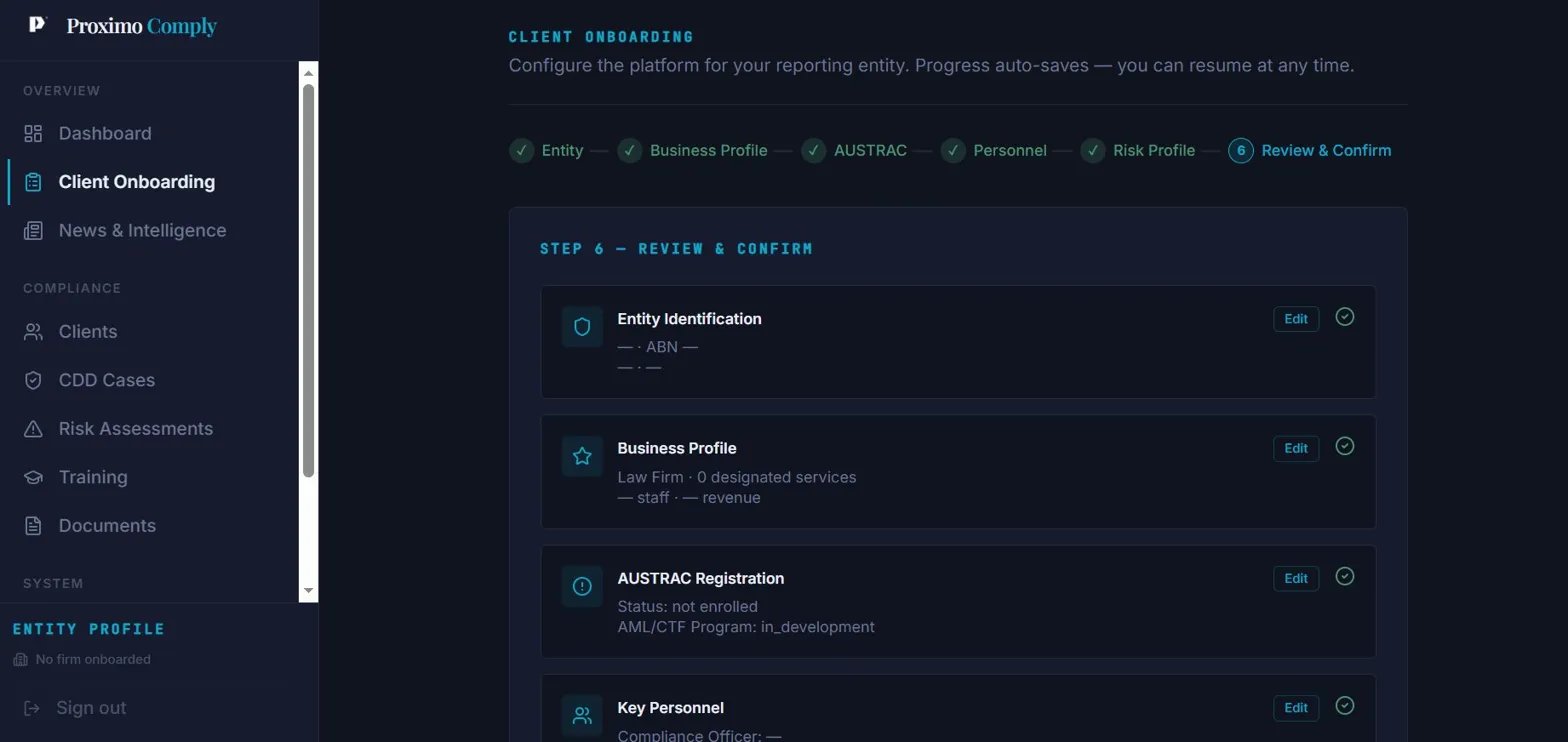The width and height of the screenshot is (1568, 742).
Task: Edit the Entity Identification section
Action: tap(1296, 319)
